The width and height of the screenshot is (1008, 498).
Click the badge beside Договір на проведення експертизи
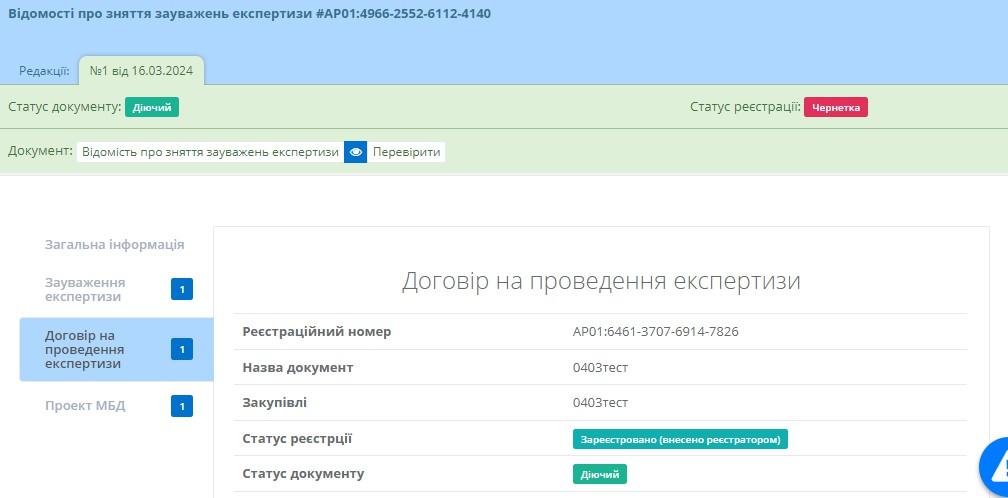click(x=182, y=349)
